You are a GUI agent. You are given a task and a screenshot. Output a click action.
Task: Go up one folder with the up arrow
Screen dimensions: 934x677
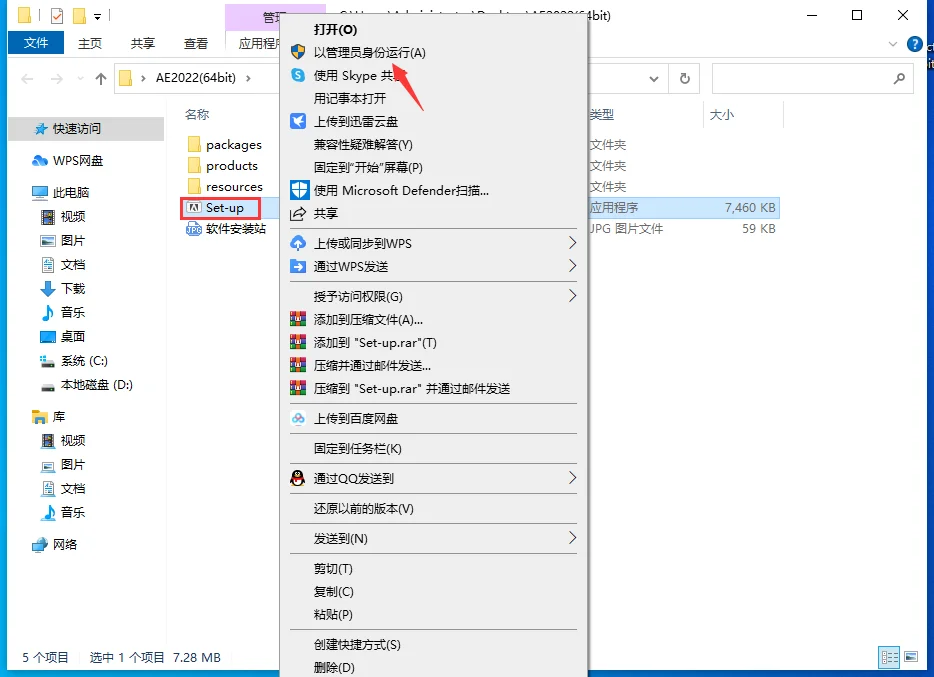101,78
